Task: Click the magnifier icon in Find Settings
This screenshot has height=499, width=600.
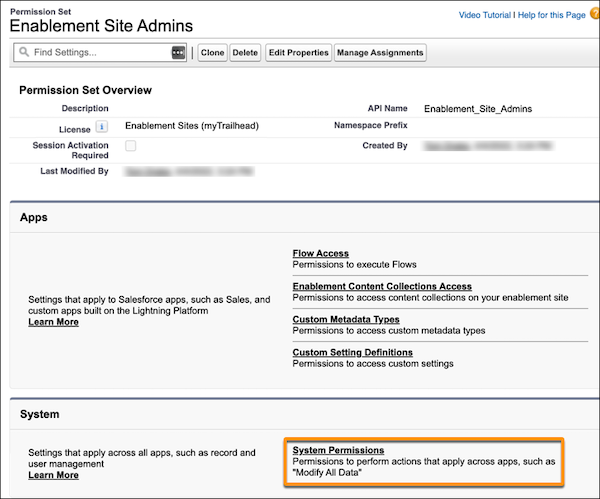Action: [x=24, y=52]
